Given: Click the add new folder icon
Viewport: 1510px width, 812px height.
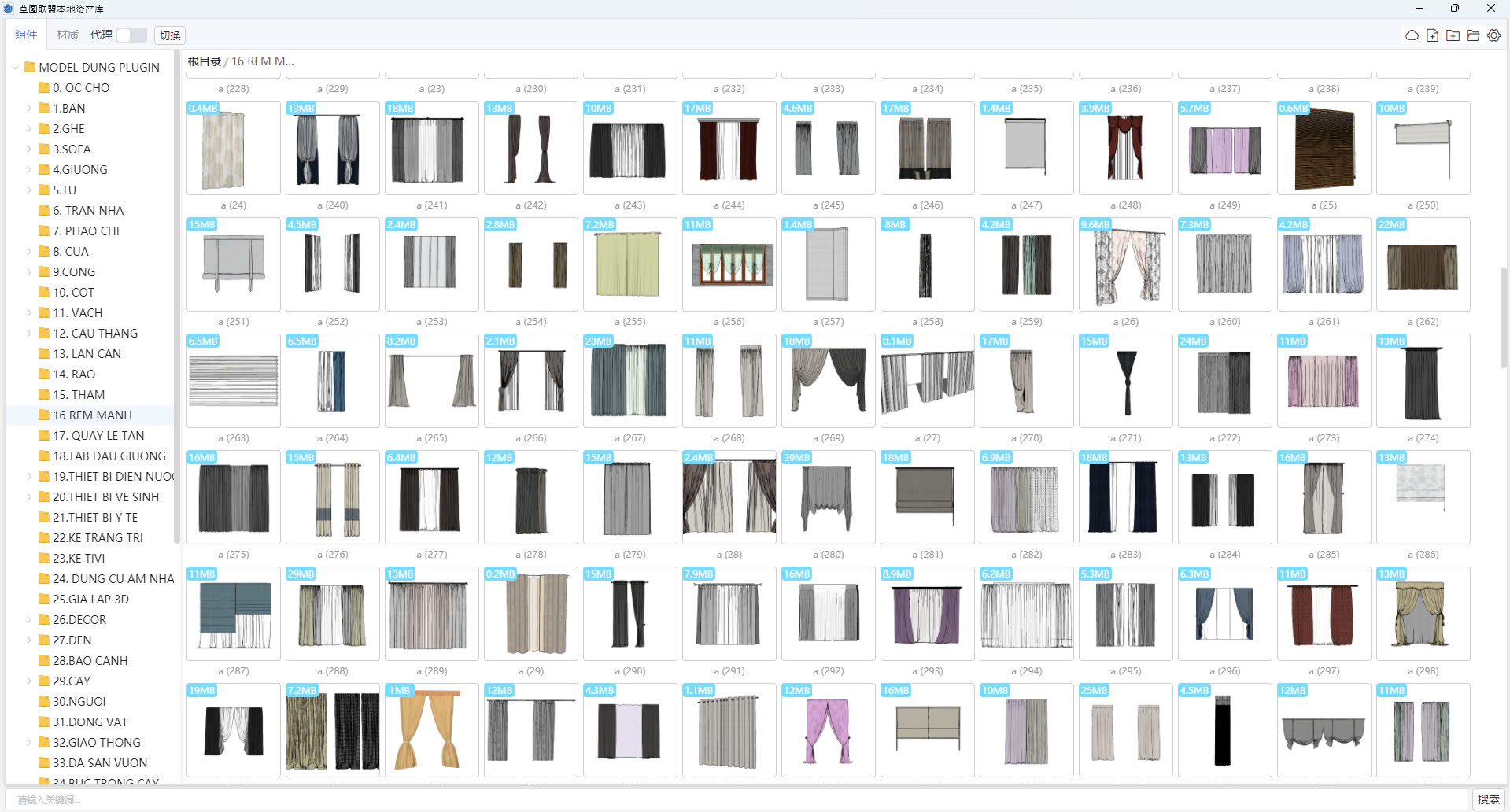Looking at the screenshot, I should point(1453,35).
